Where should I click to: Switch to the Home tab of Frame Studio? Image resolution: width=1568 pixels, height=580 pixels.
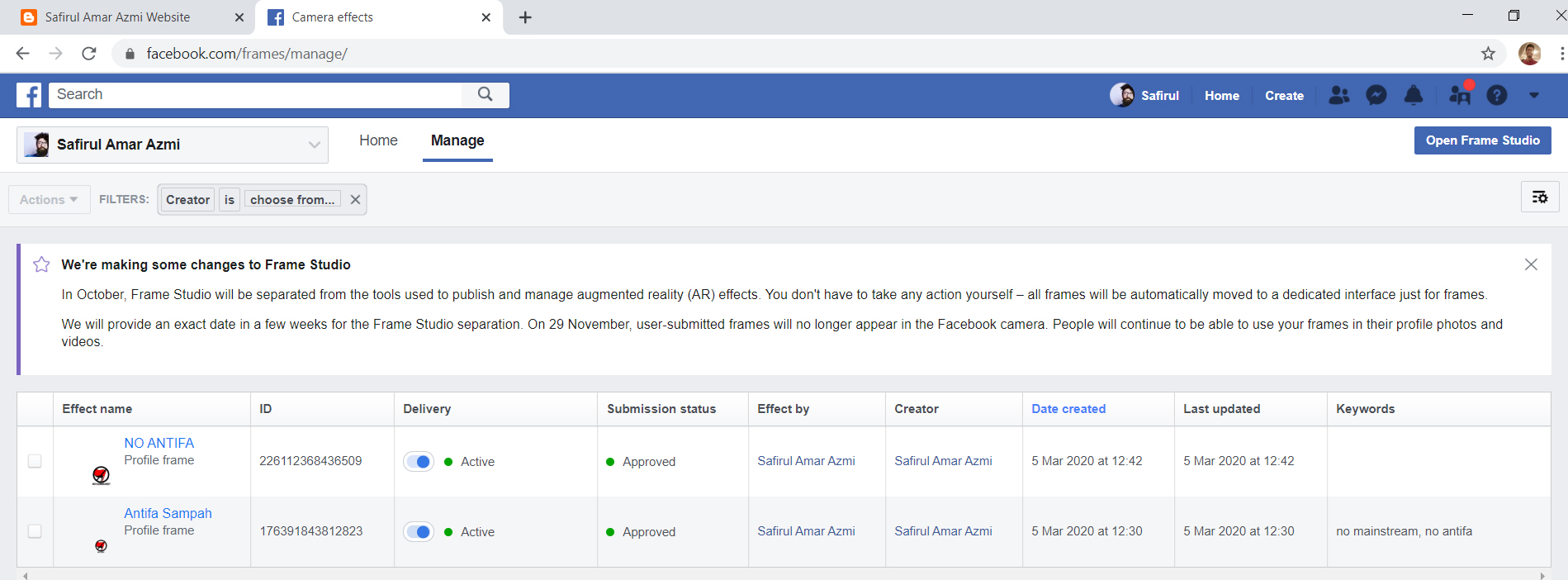pos(378,140)
